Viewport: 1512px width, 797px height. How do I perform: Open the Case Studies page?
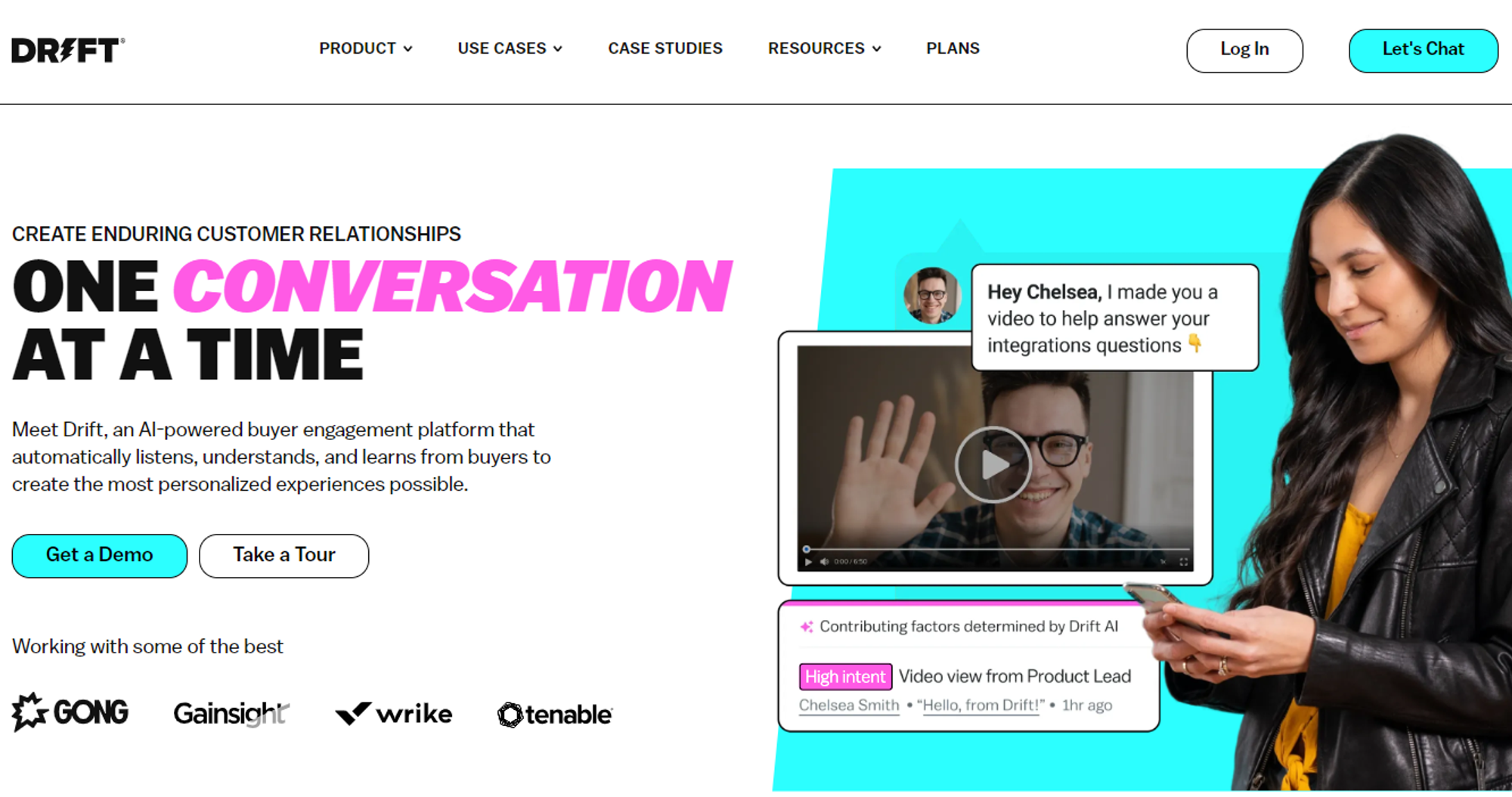665,48
